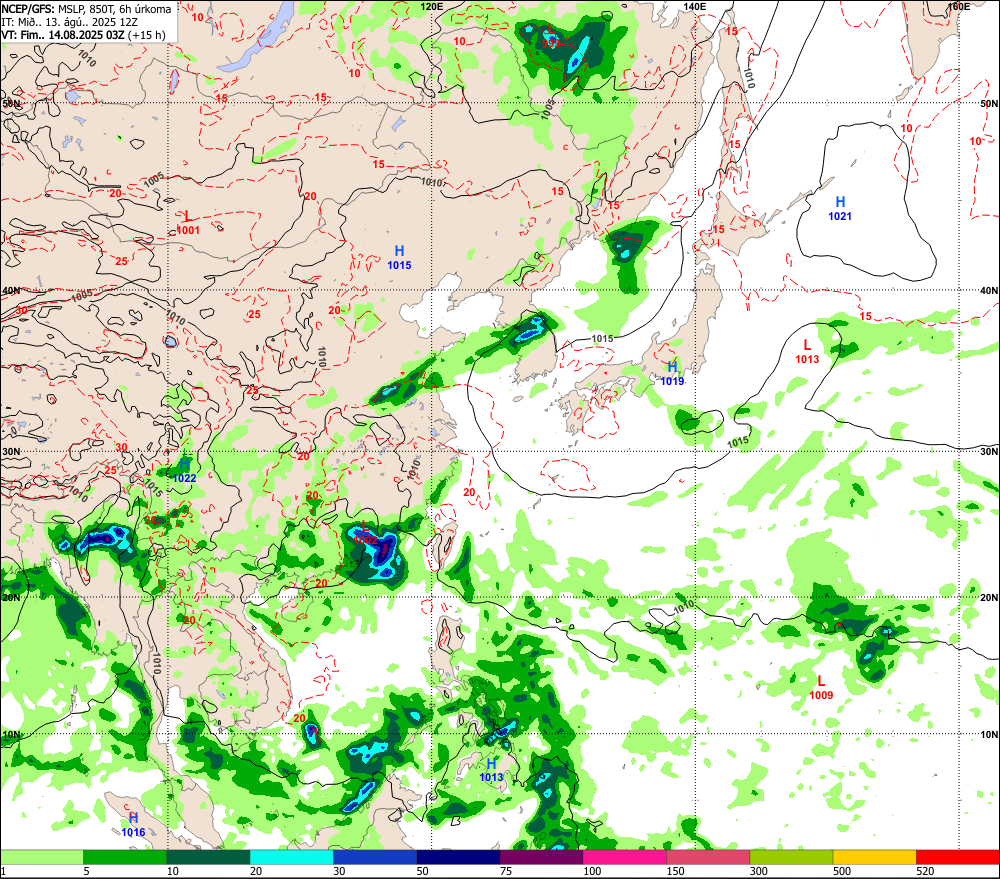Screen dimensions: 1000x879
Task: Click the 1015 isobar label near Korea
Action: (x=602, y=339)
